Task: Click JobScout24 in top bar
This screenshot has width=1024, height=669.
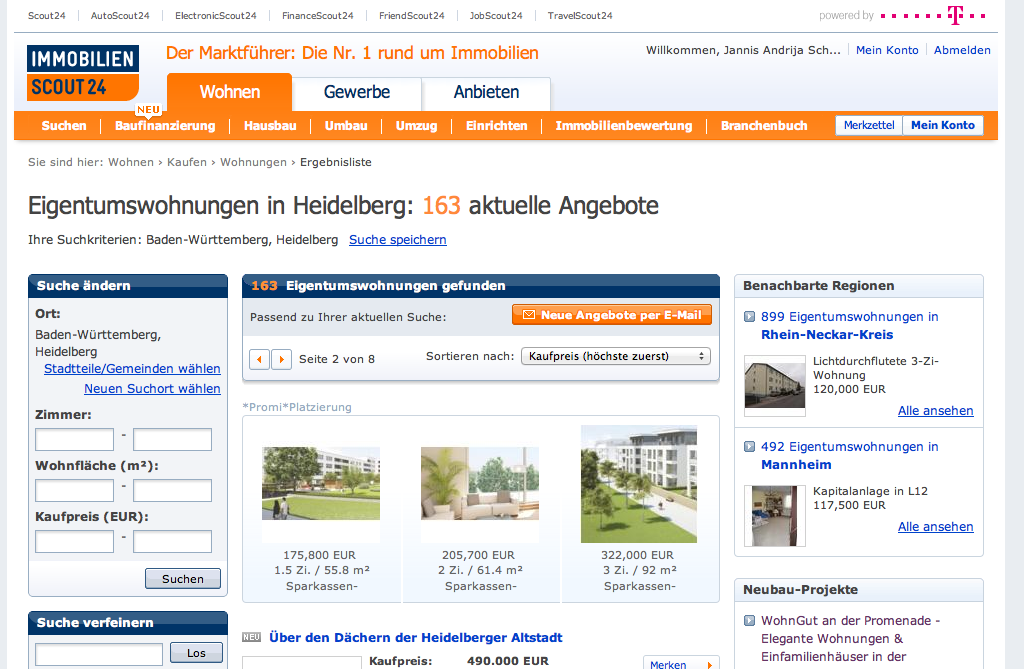Action: [x=496, y=16]
